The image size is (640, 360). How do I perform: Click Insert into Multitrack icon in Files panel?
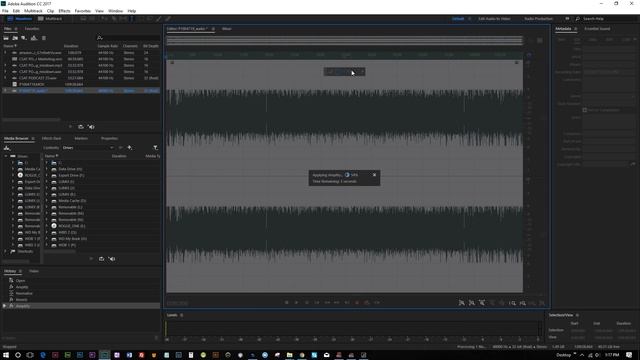click(34, 38)
